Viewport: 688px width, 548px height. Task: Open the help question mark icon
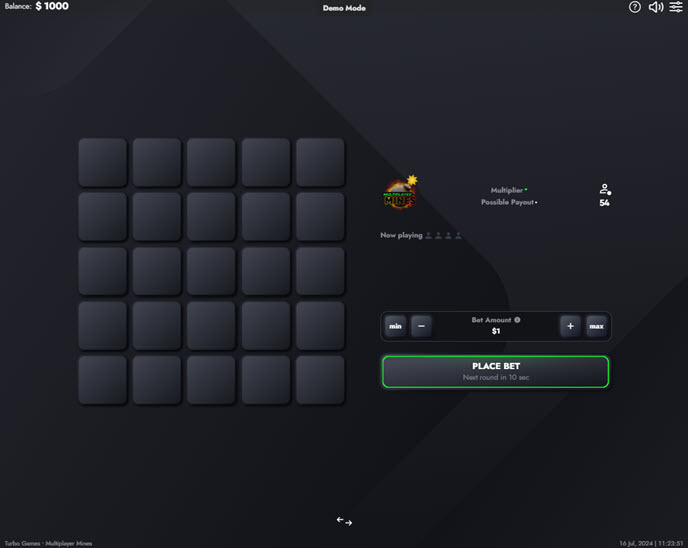click(x=635, y=7)
